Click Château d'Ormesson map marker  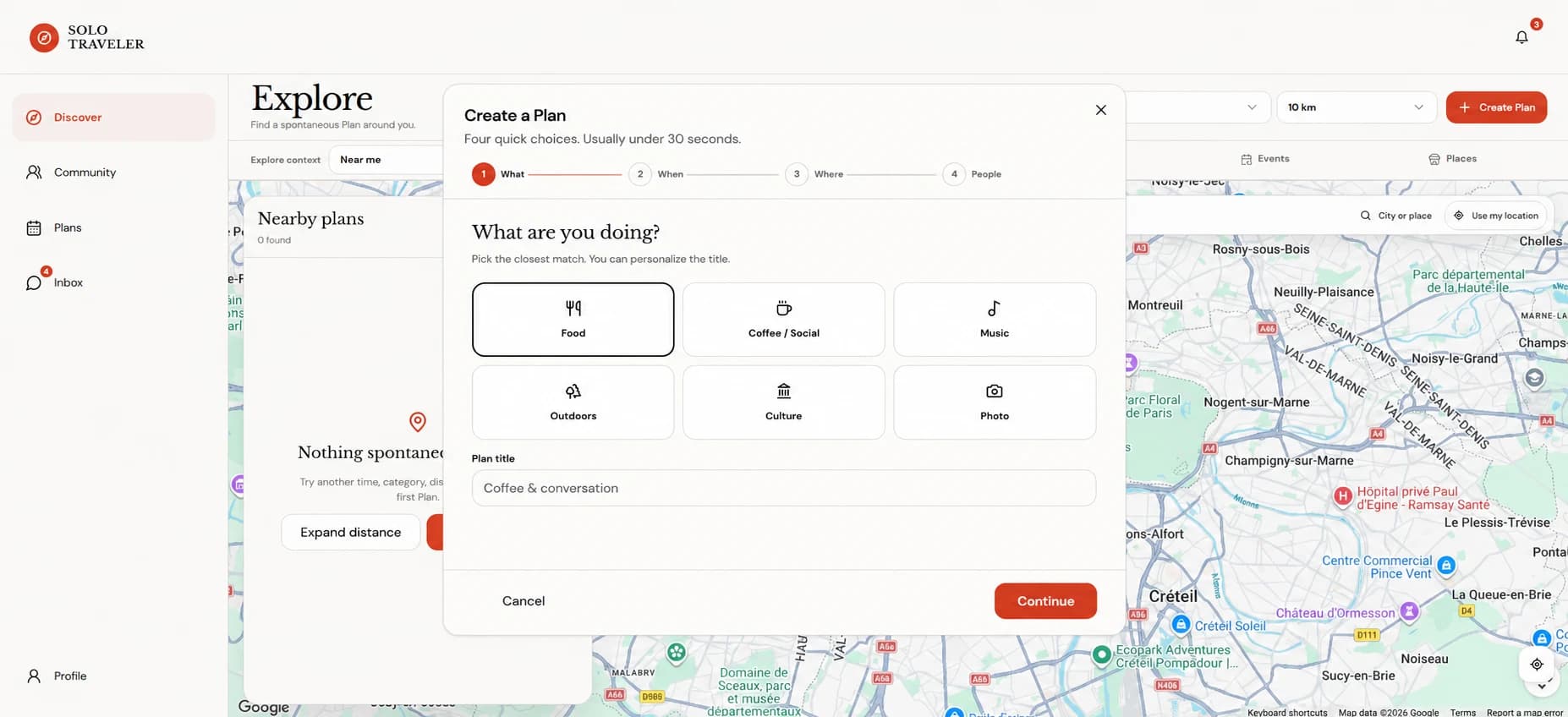[x=1409, y=610]
